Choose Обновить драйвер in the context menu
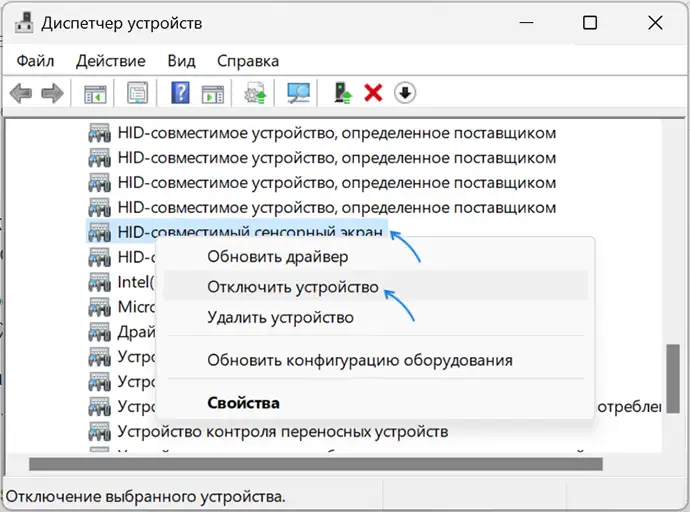This screenshot has width=690, height=512. [x=263, y=257]
